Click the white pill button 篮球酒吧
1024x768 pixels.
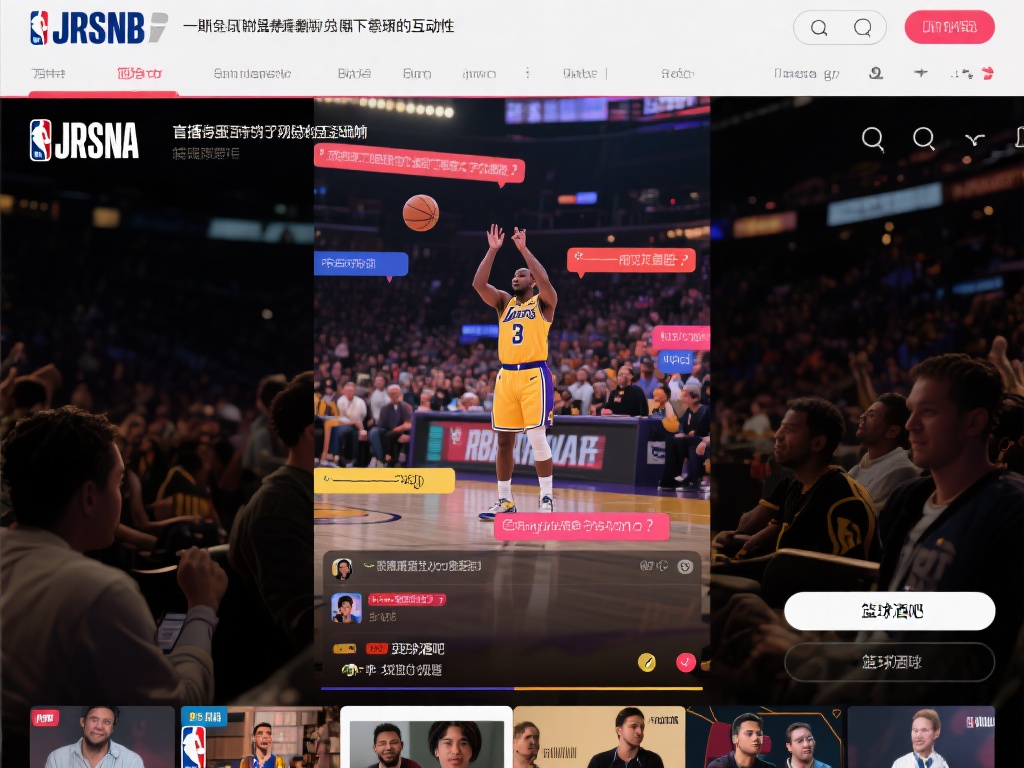coord(889,611)
